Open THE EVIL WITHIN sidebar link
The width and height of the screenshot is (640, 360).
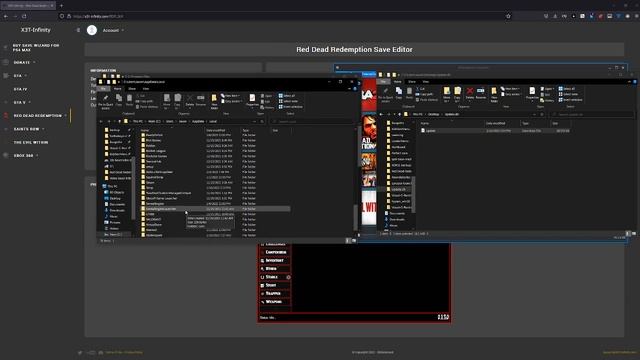31,142
